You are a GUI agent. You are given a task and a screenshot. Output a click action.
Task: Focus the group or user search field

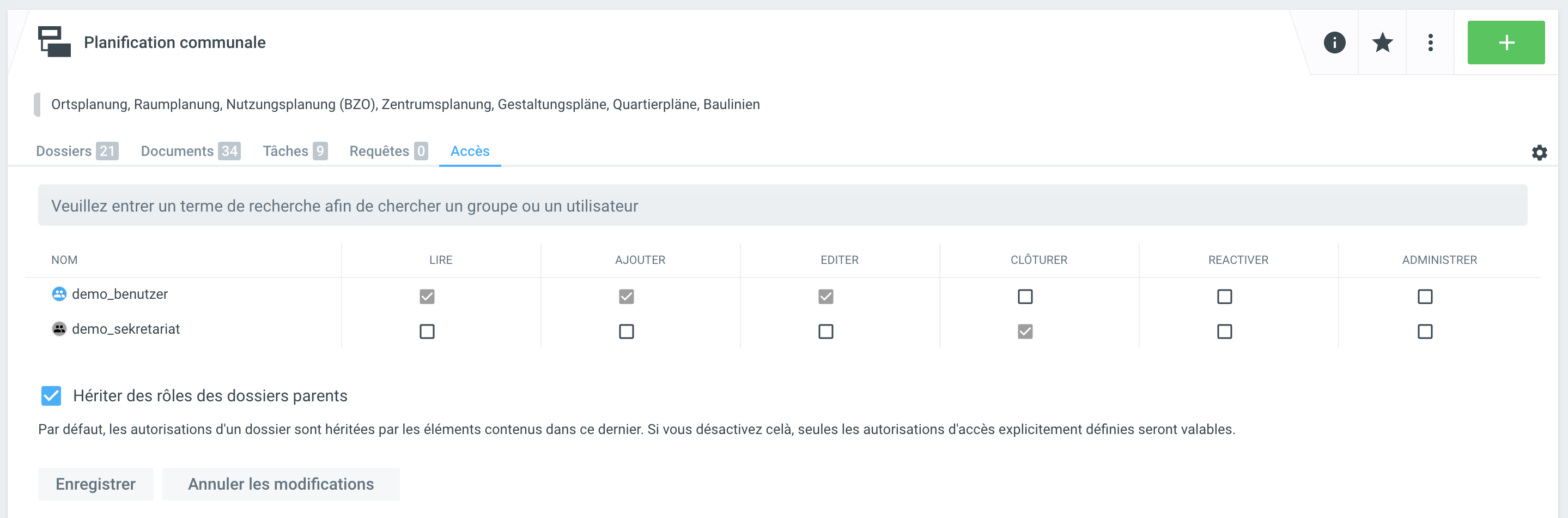[782, 206]
